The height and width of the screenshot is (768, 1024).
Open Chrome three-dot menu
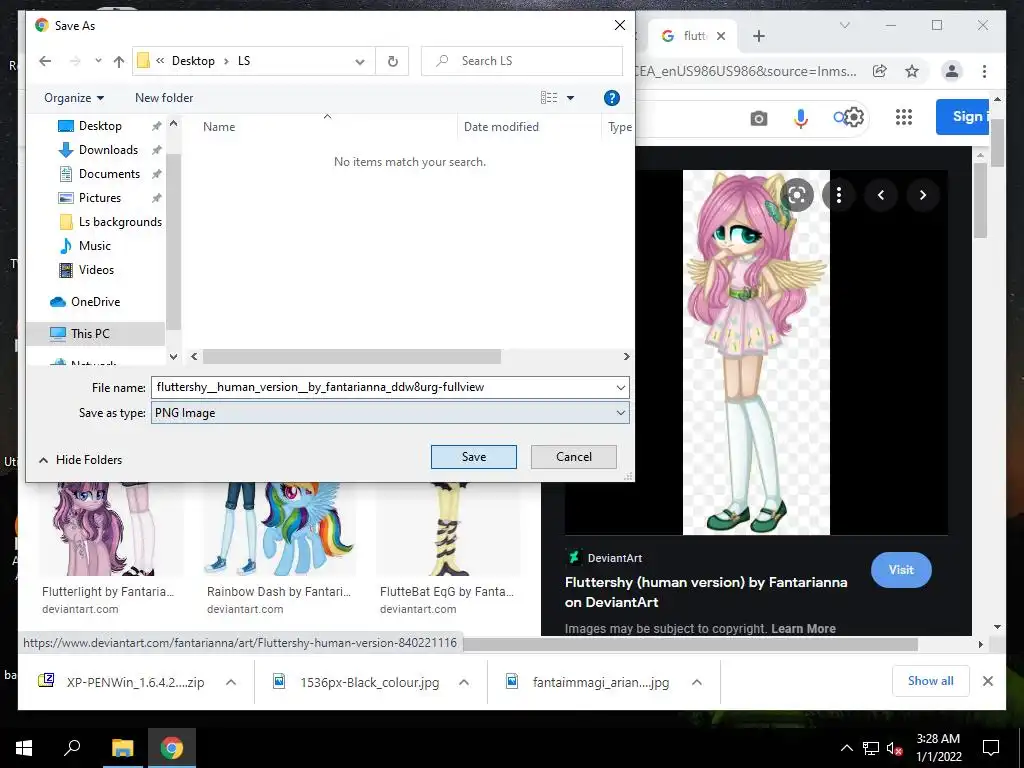[x=984, y=71]
